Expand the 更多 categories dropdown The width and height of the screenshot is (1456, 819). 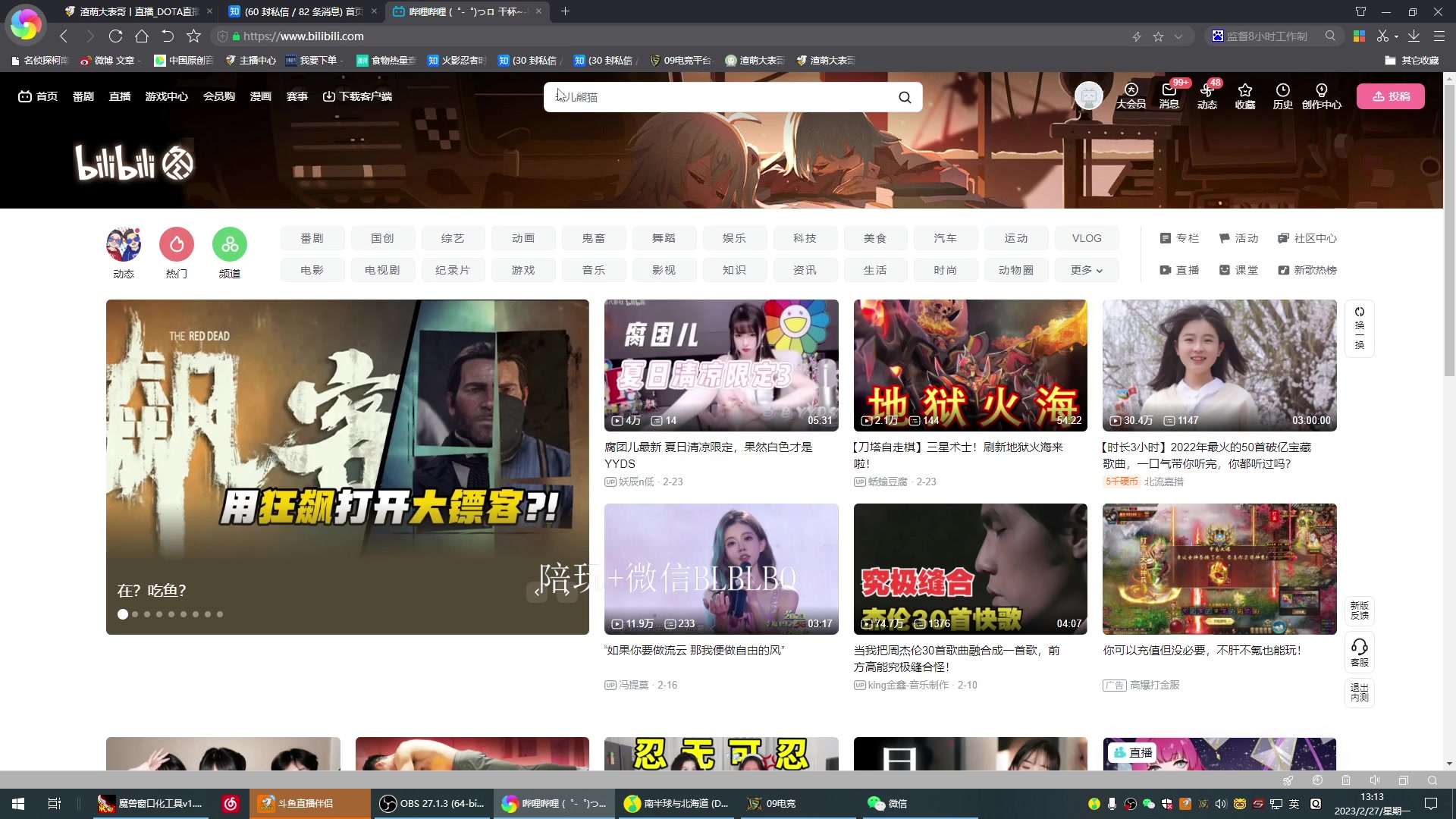coord(1087,270)
